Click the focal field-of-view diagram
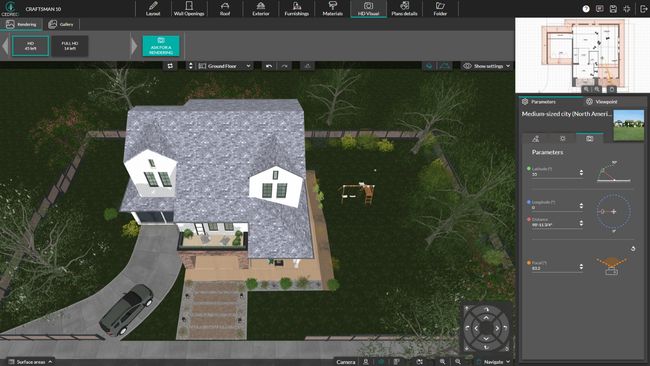 tap(612, 265)
